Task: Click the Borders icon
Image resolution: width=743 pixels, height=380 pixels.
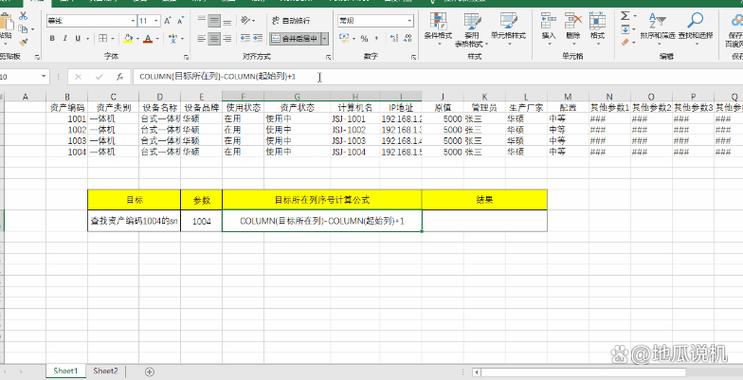Action: [103, 38]
